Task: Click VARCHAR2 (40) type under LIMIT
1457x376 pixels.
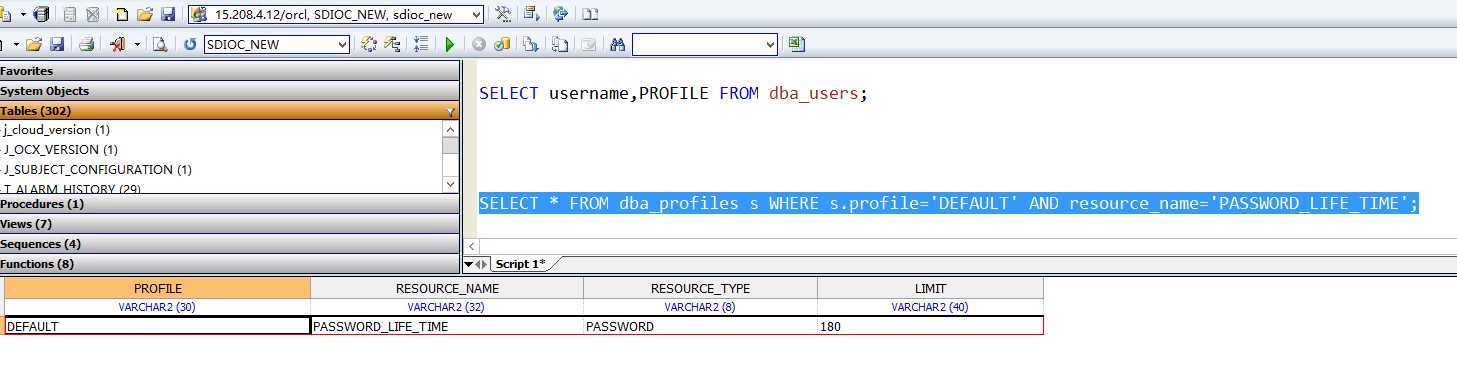Action: [x=930, y=307]
